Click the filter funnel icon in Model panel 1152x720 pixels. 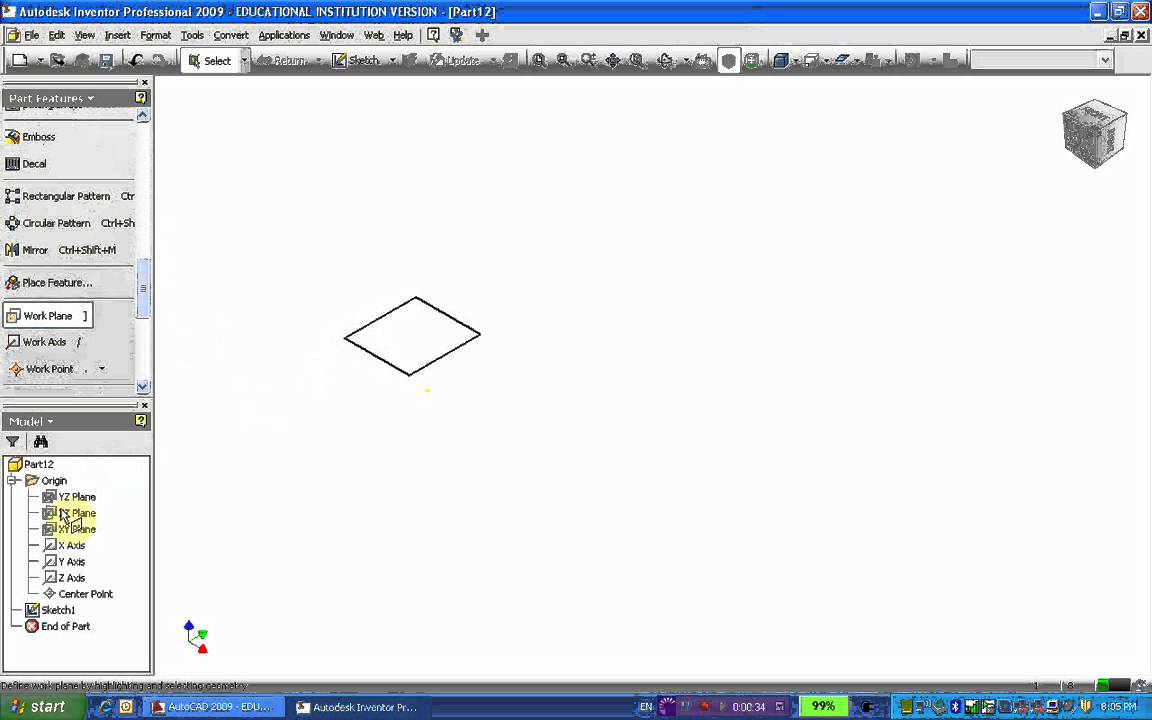12,442
